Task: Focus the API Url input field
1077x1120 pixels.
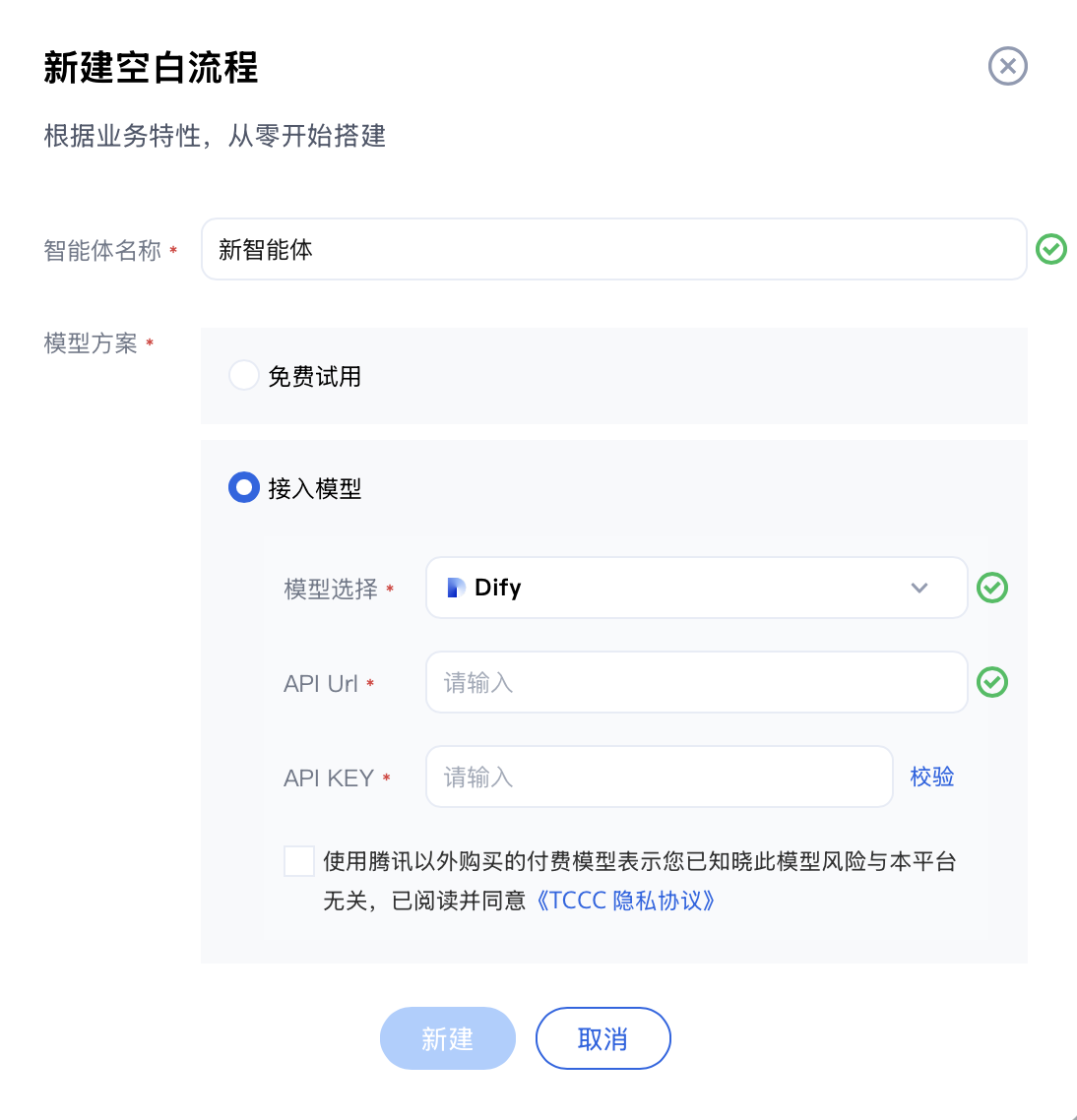Action: point(696,682)
